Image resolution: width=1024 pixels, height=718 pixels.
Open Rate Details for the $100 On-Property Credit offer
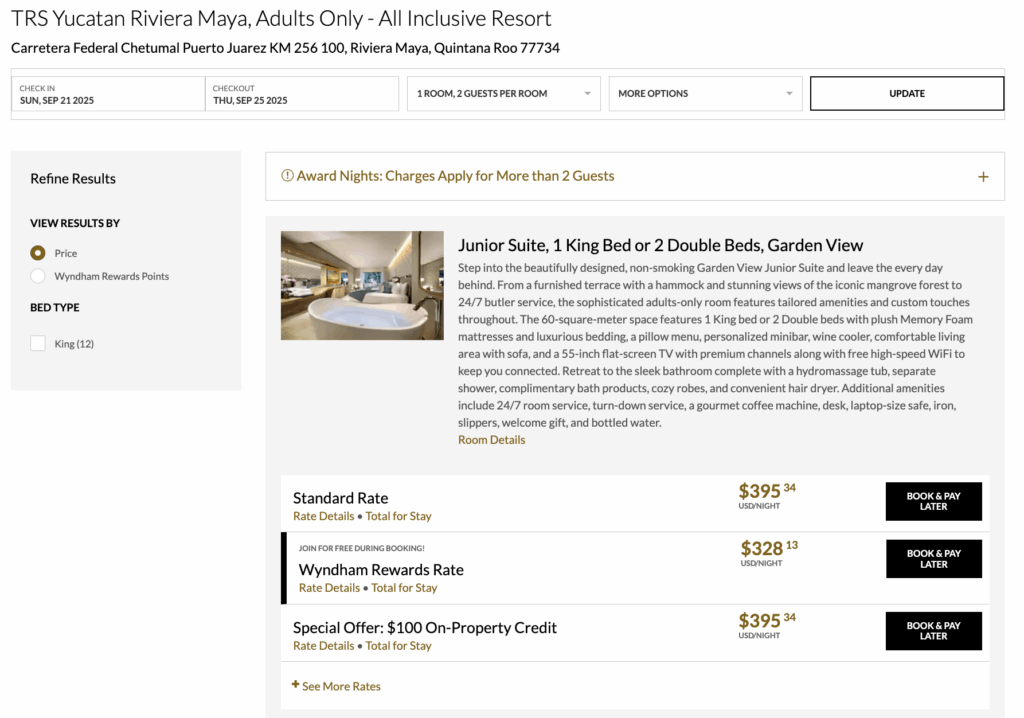329,645
